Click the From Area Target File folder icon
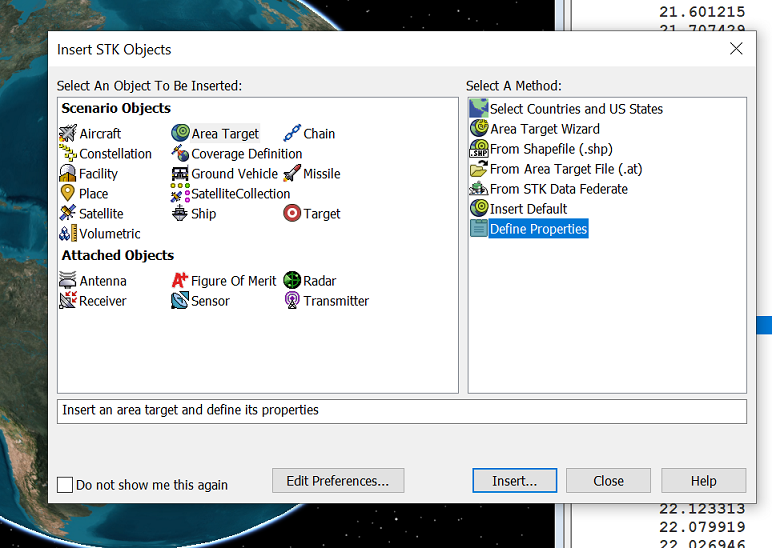 (479, 168)
